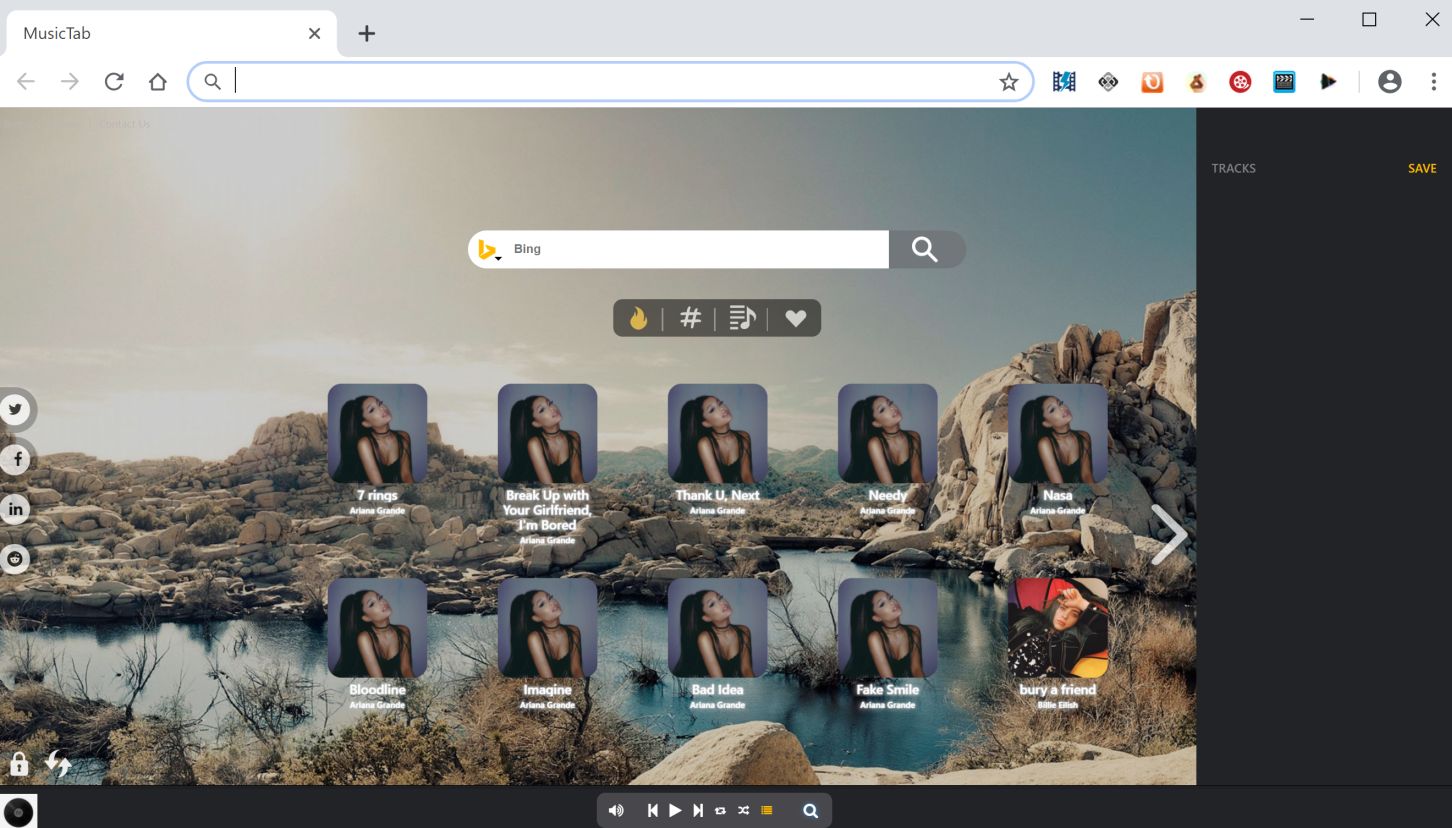
Task: Open the Contact Us link
Action: click(x=124, y=124)
